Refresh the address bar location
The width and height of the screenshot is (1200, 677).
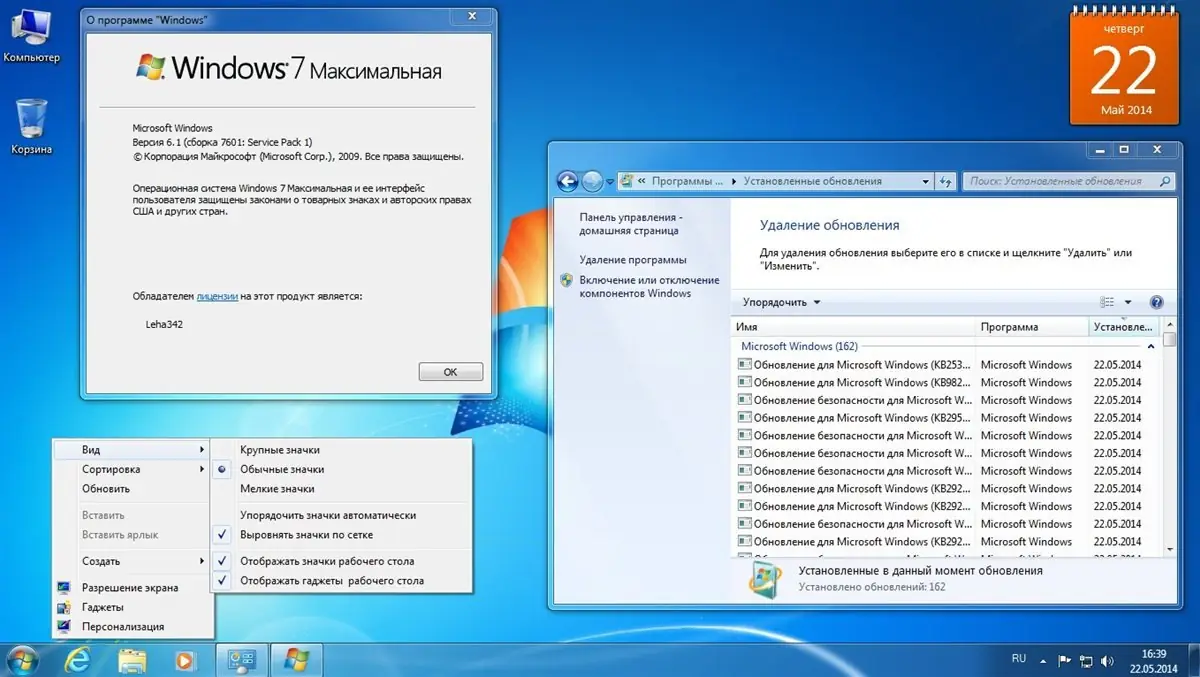pyautogui.click(x=946, y=181)
